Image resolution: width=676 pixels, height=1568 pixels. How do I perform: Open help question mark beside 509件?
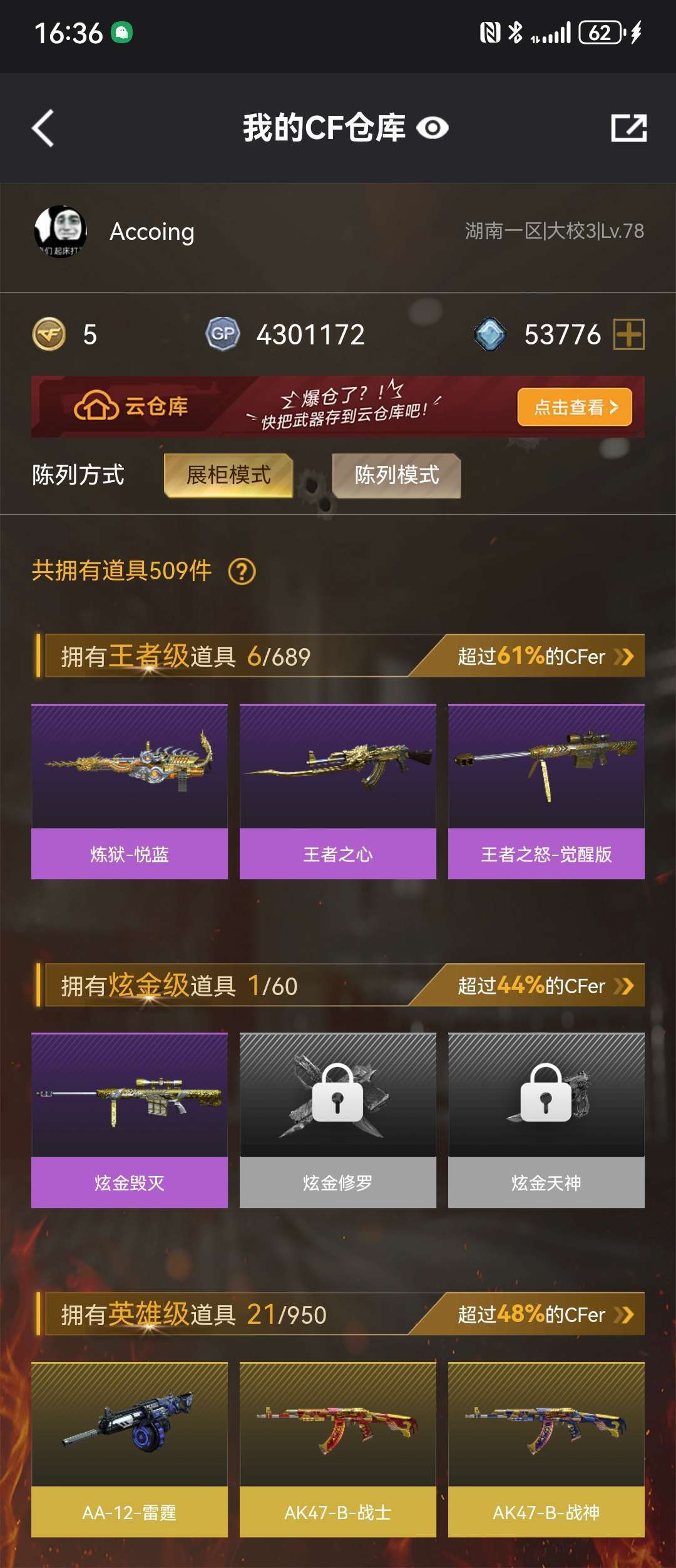click(242, 571)
